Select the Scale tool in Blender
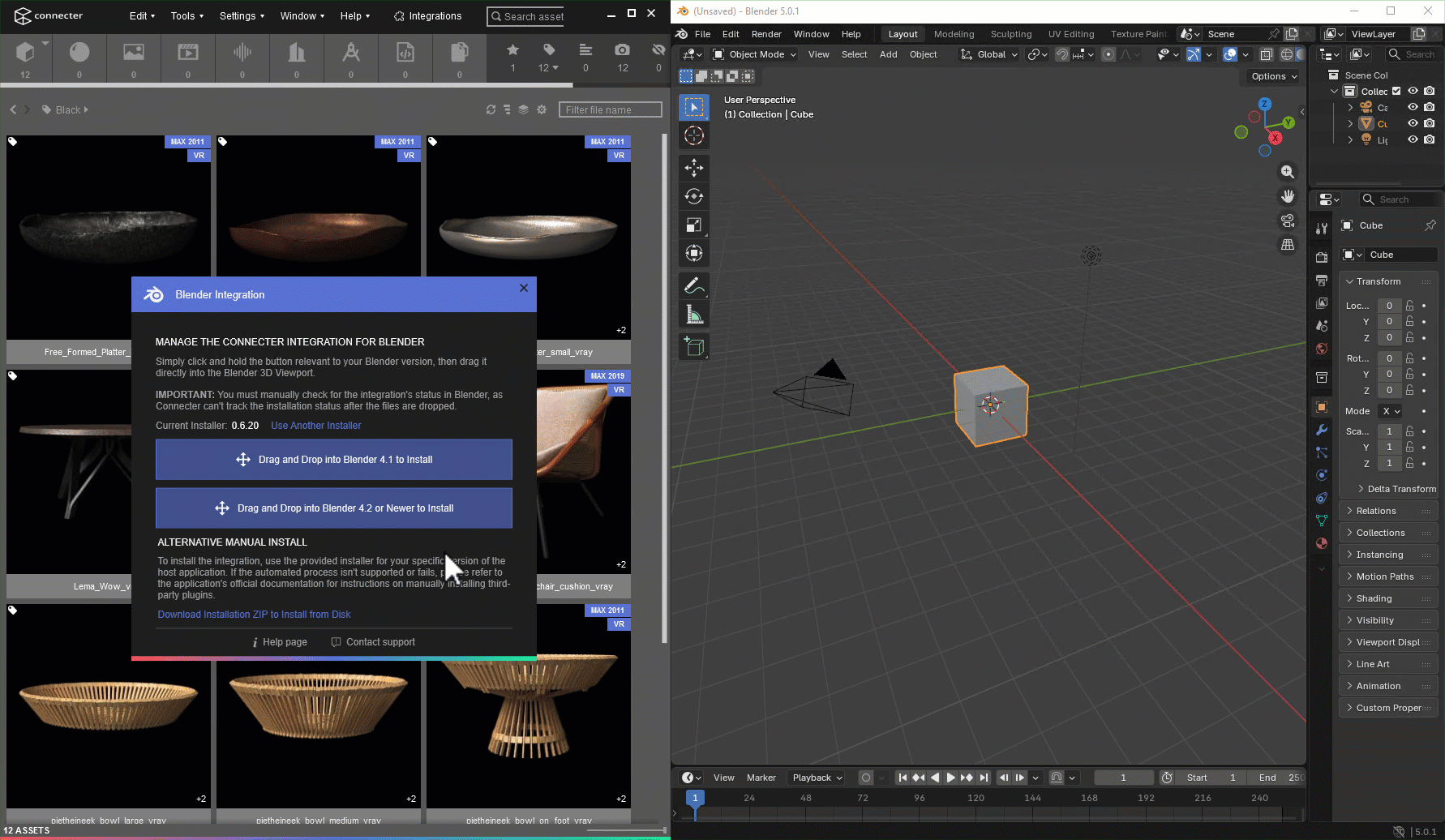 click(x=694, y=225)
